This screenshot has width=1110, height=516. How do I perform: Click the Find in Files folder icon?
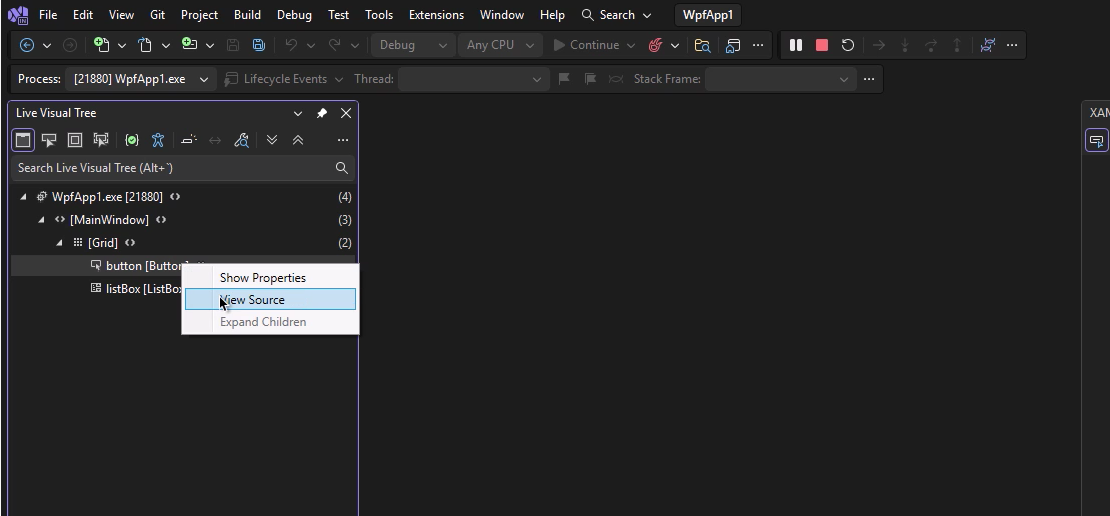point(702,45)
